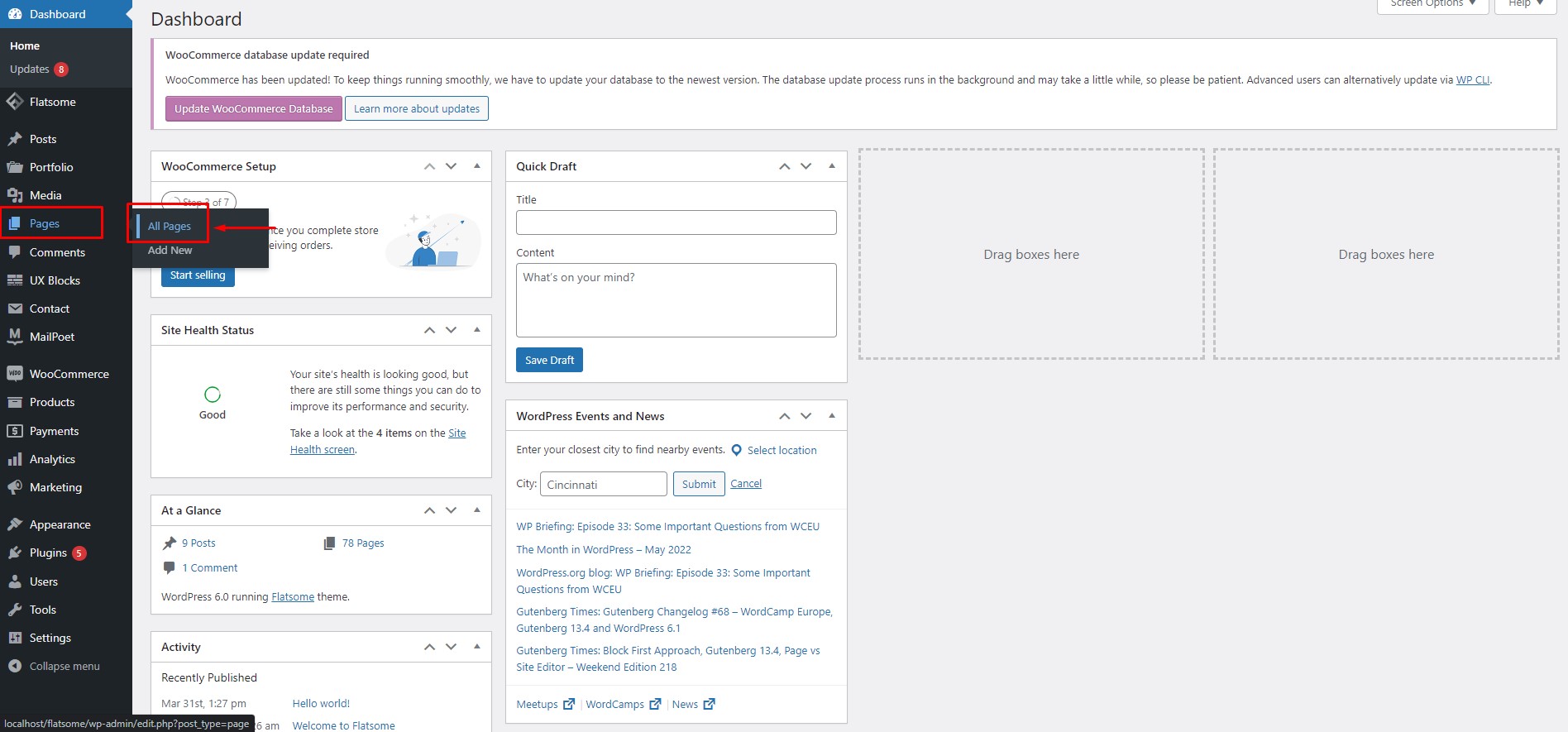Collapse the Activity panel triangle
This screenshot has height=732, width=1568.
(x=477, y=647)
